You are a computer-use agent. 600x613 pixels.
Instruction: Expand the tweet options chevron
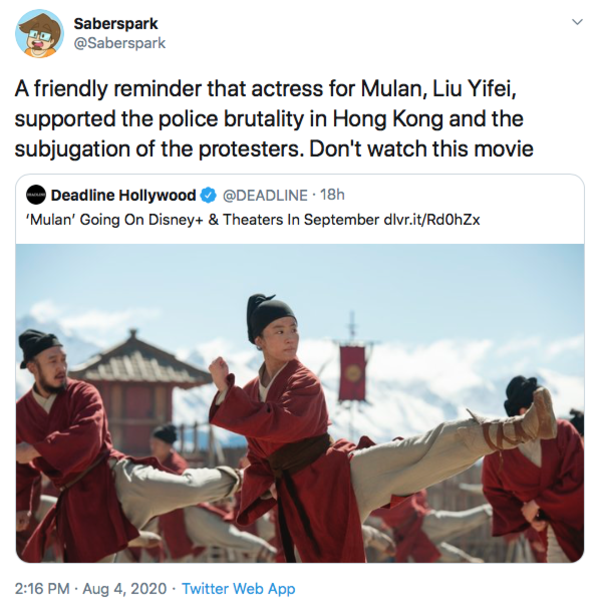[x=577, y=22]
